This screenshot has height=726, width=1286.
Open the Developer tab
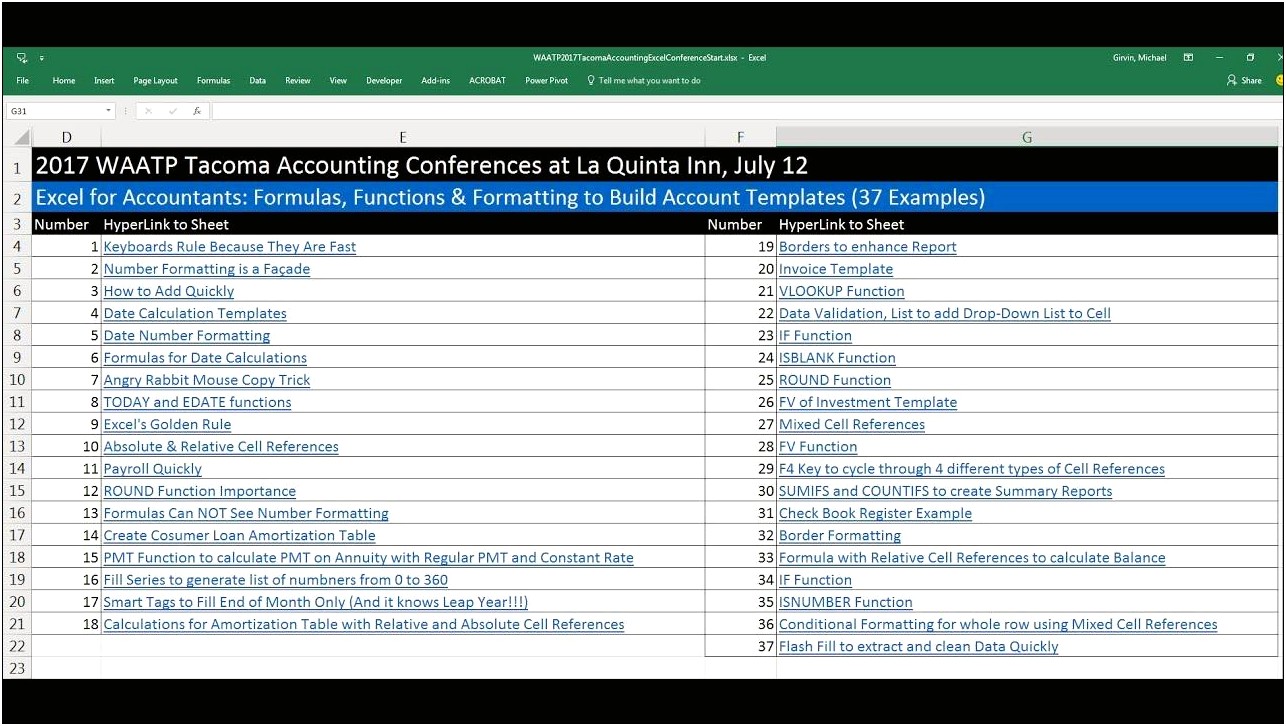coord(384,81)
